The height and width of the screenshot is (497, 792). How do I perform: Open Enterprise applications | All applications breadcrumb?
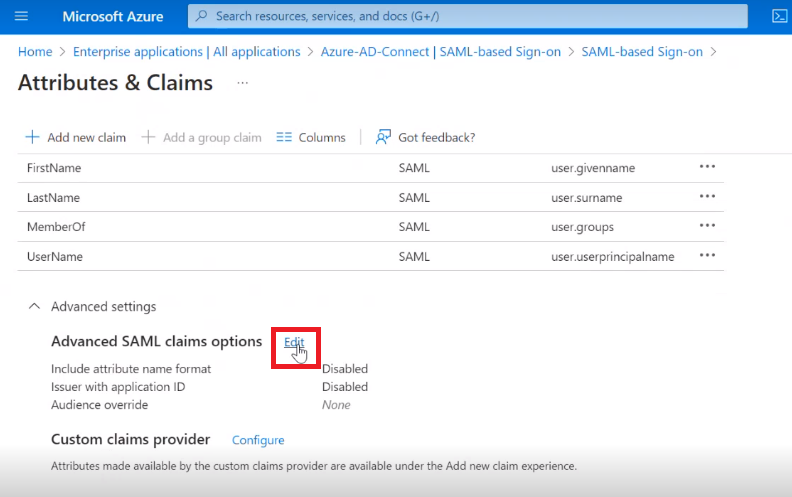186,52
